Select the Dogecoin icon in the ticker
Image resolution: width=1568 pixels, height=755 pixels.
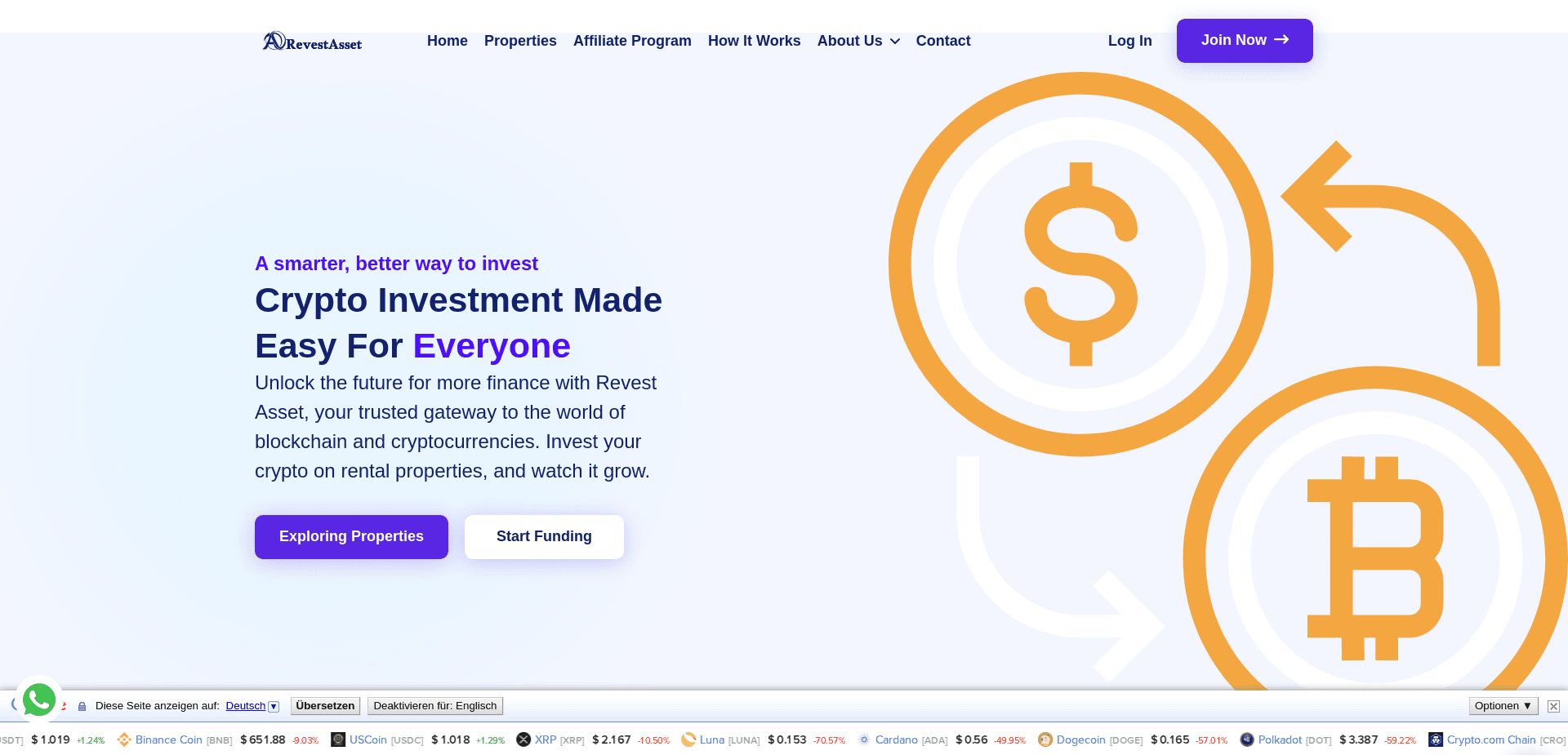point(1045,739)
